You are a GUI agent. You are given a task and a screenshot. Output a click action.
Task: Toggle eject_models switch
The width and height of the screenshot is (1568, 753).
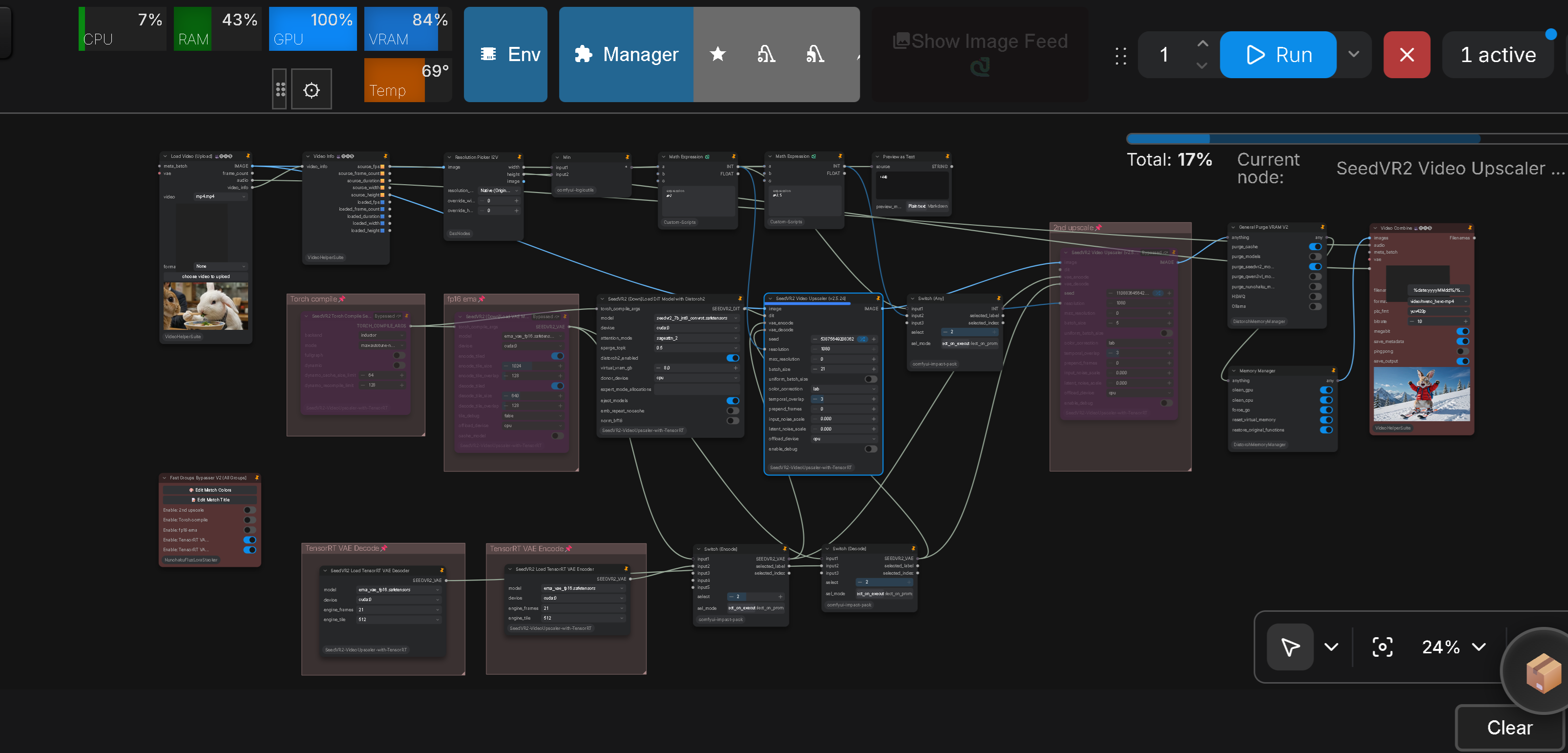733,400
